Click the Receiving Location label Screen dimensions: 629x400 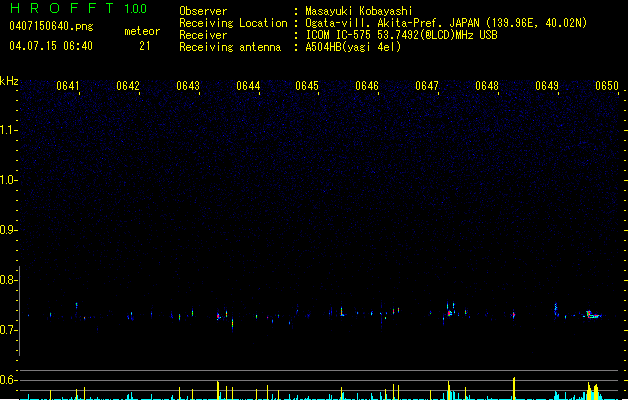click(x=233, y=23)
